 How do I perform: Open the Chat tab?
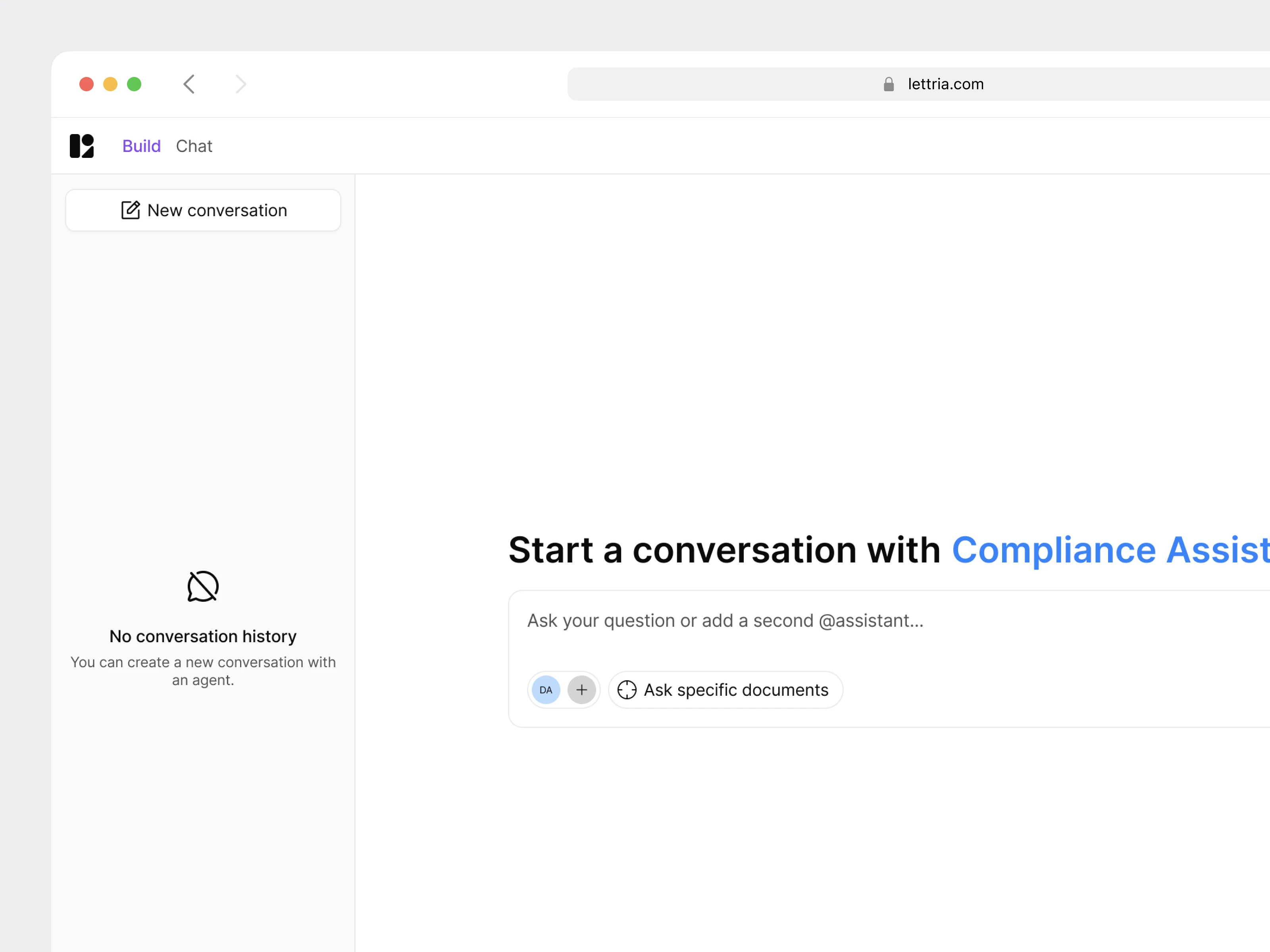click(194, 146)
